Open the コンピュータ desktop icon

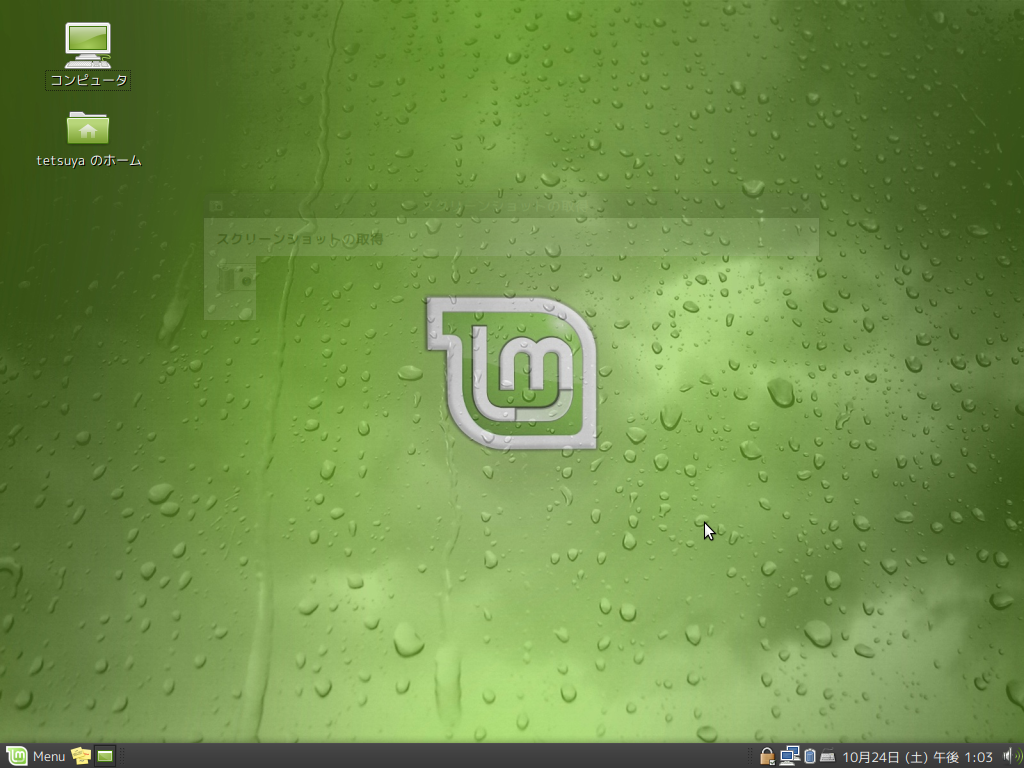click(x=88, y=45)
